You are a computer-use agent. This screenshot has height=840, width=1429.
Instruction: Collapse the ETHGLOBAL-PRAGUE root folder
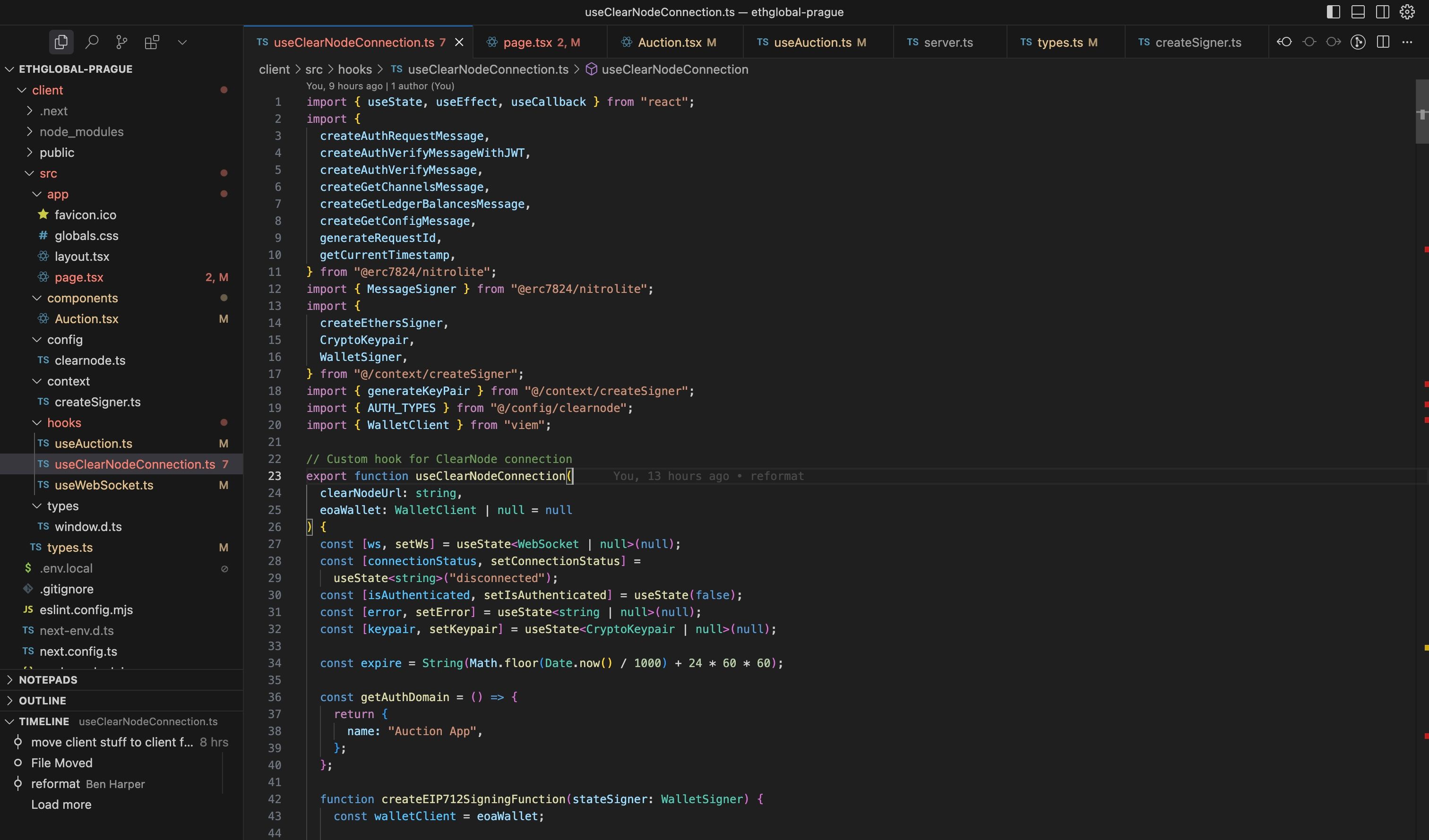tap(121, 69)
